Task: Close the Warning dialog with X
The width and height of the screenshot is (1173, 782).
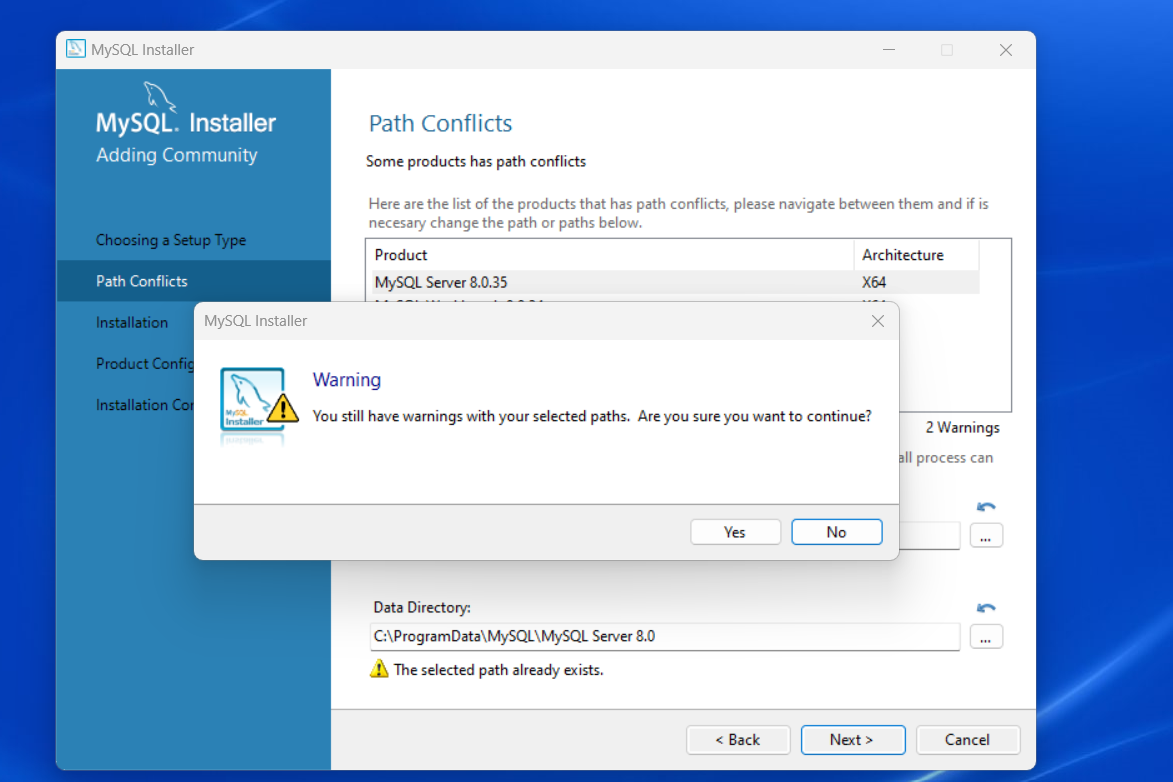Action: pos(878,321)
